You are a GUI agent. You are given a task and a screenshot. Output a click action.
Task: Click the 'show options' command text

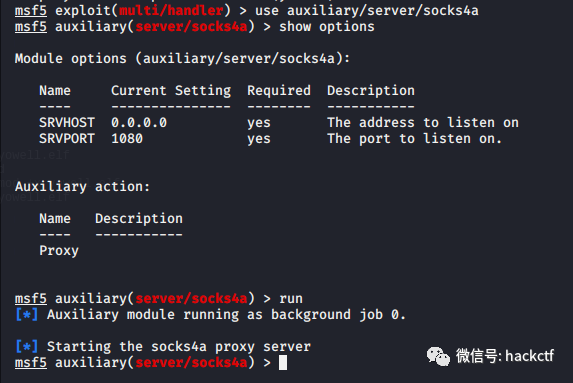[327, 27]
